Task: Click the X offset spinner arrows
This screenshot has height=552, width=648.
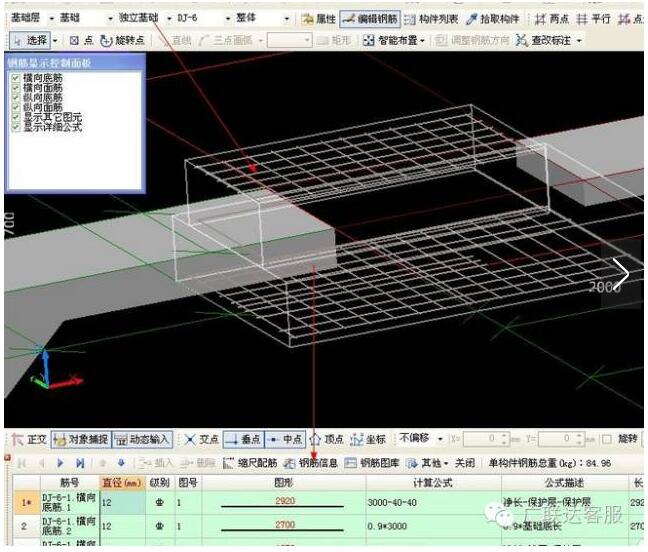Action: 504,439
